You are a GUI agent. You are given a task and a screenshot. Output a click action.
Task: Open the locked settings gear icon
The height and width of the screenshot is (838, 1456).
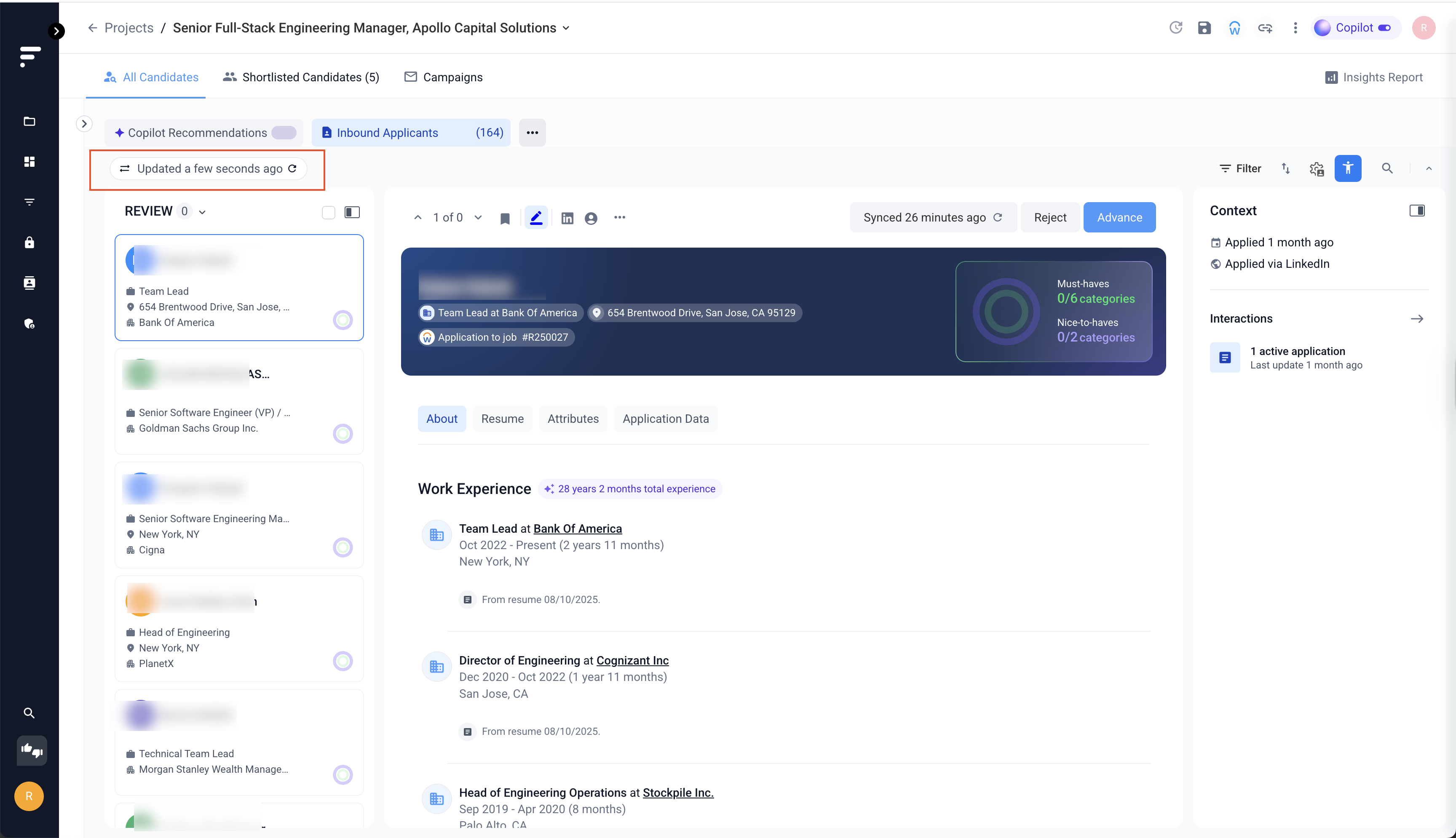click(1317, 168)
